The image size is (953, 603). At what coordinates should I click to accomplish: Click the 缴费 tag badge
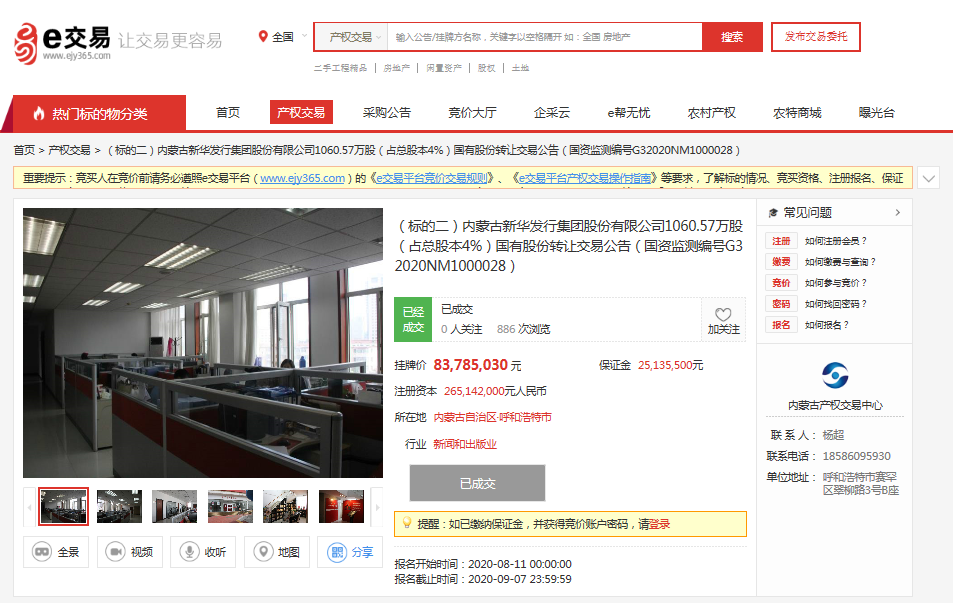[781, 262]
